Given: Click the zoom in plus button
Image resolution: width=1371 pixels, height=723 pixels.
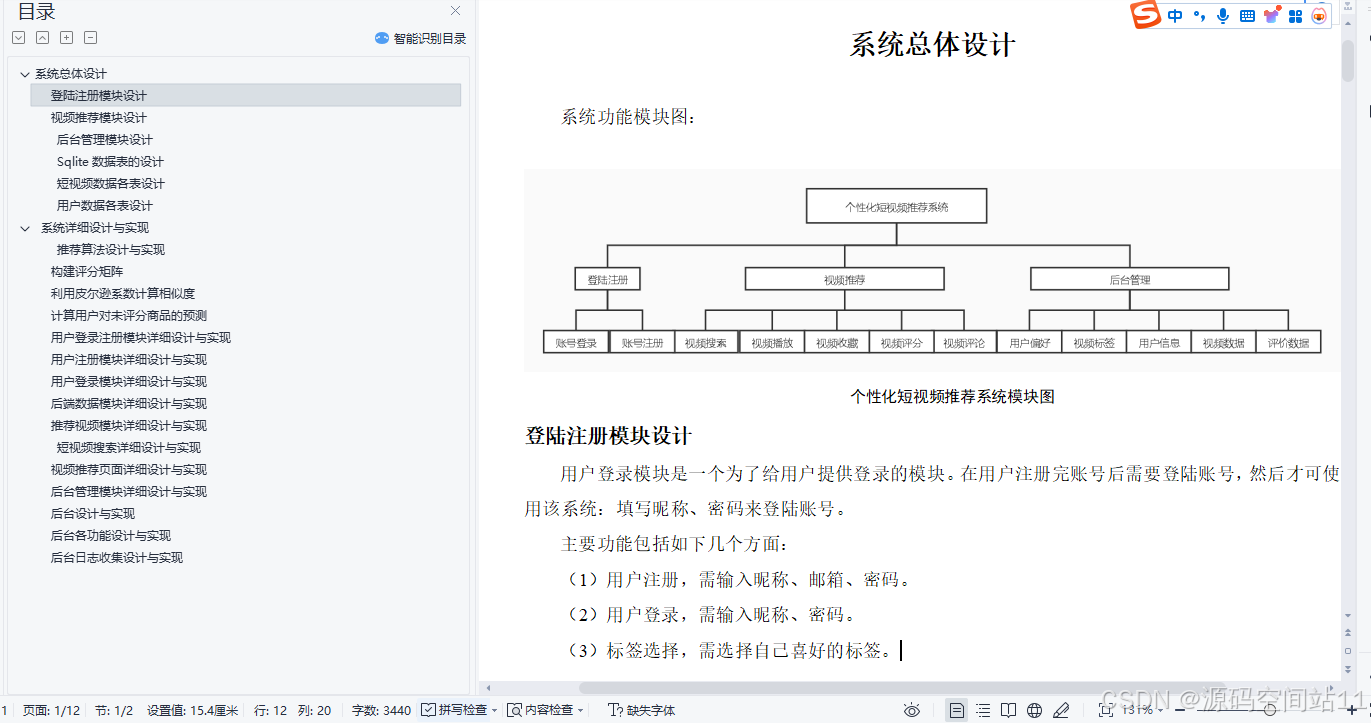Looking at the screenshot, I should (1350, 710).
